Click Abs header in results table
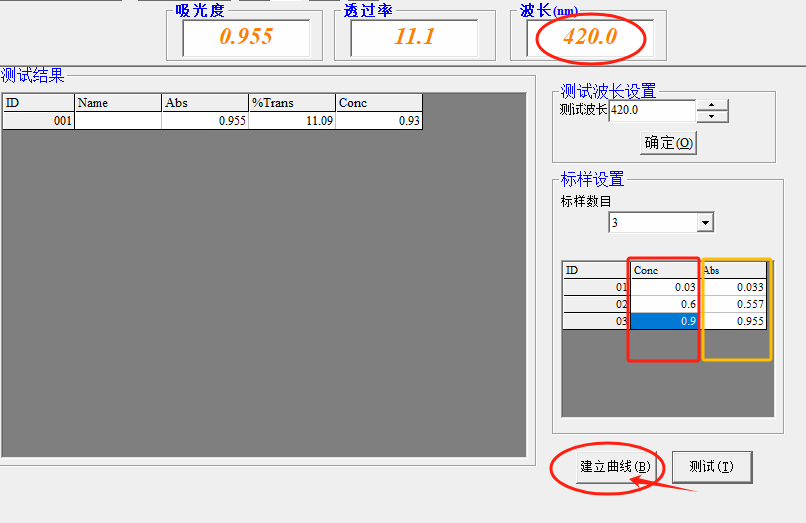 pos(205,103)
